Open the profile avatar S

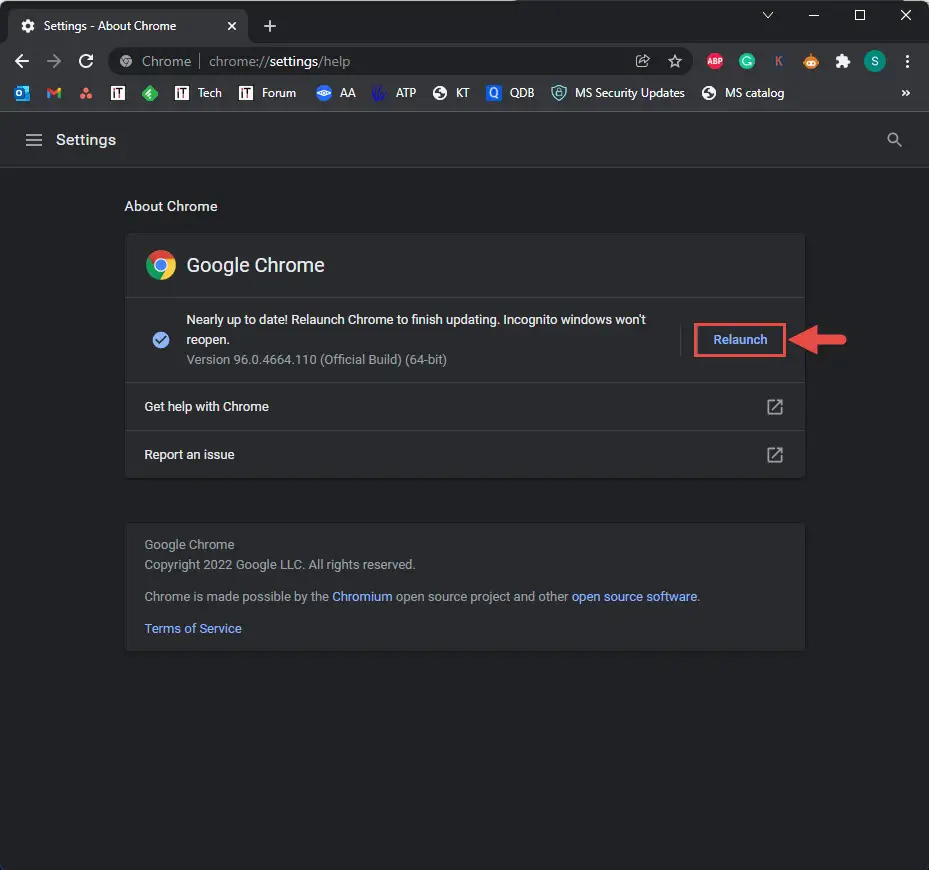point(874,61)
